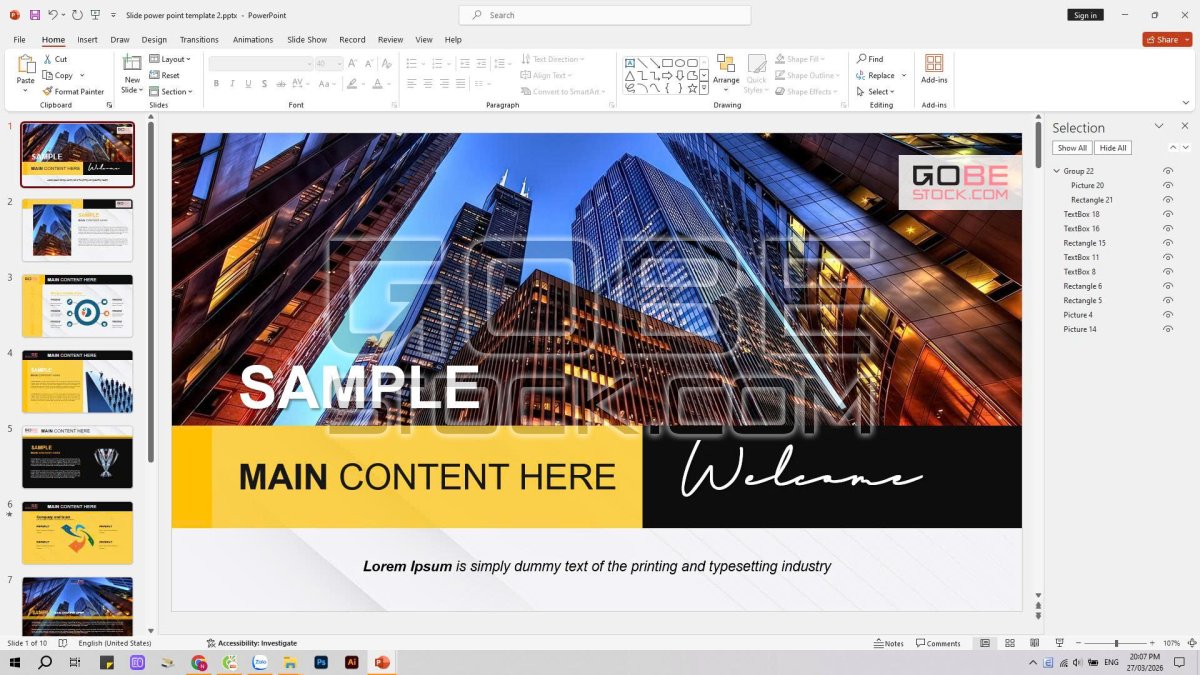Click taskbar Search magnifier
This screenshot has height=675, width=1200.
(45, 662)
